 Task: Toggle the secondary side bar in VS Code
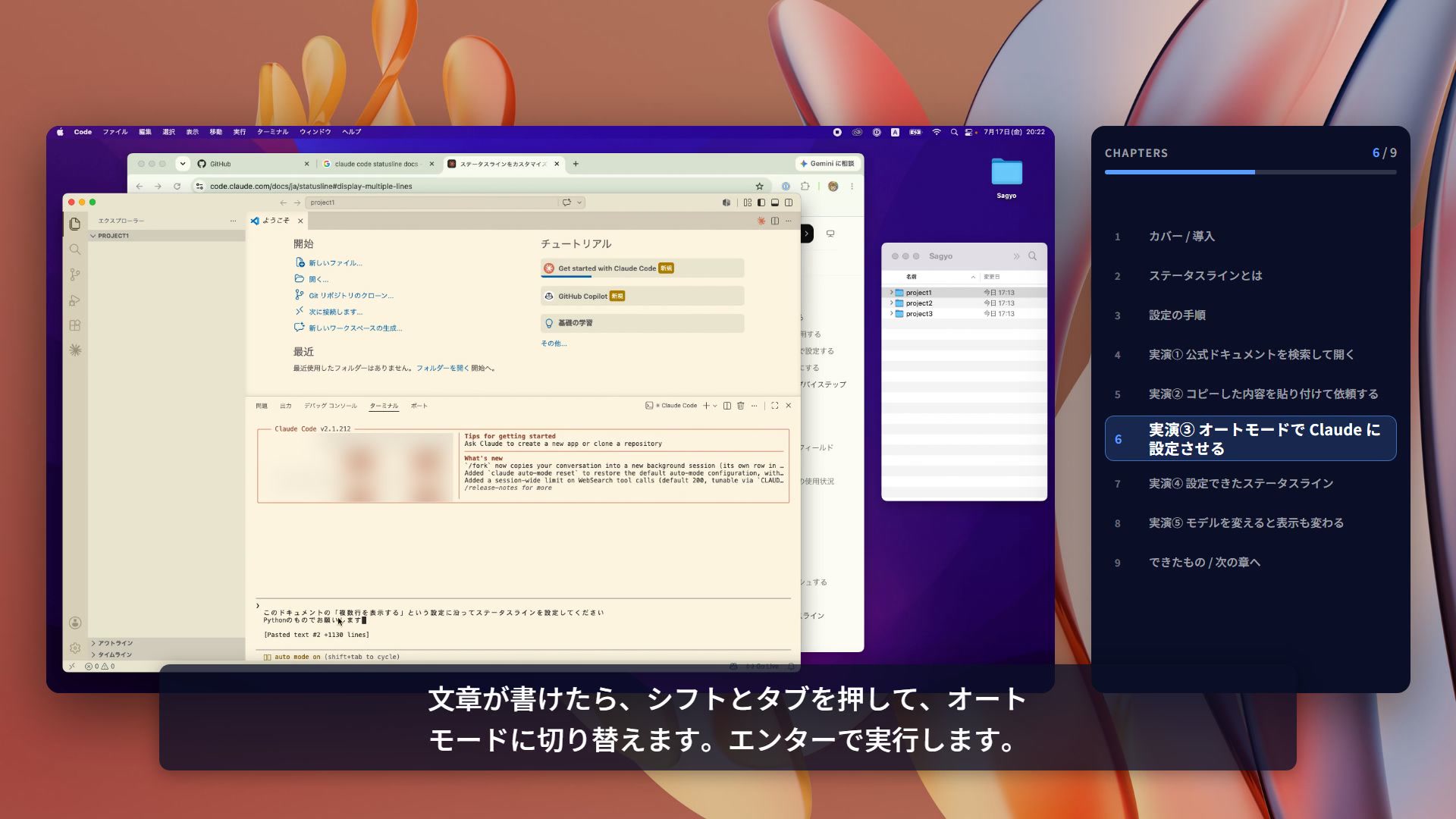pos(789,202)
